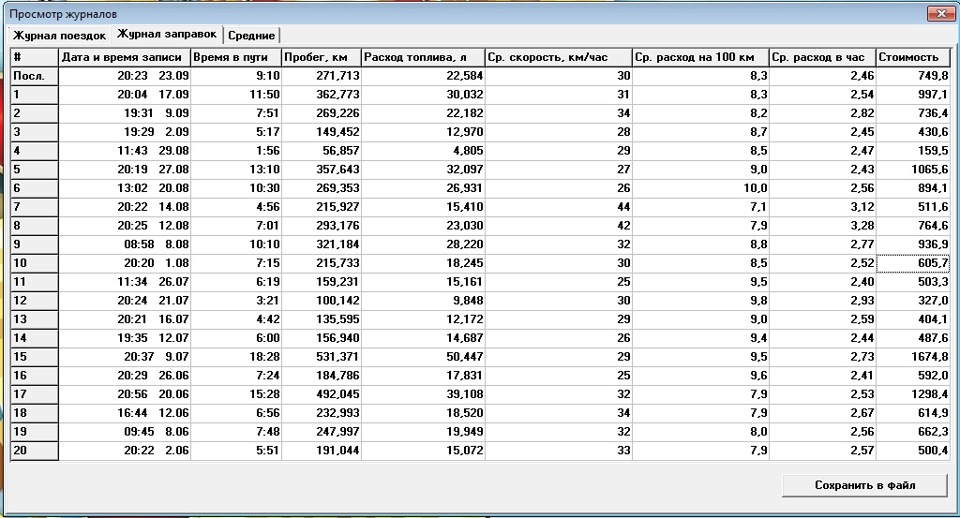Open the Средние tab
This screenshot has height=518, width=960.
251,36
